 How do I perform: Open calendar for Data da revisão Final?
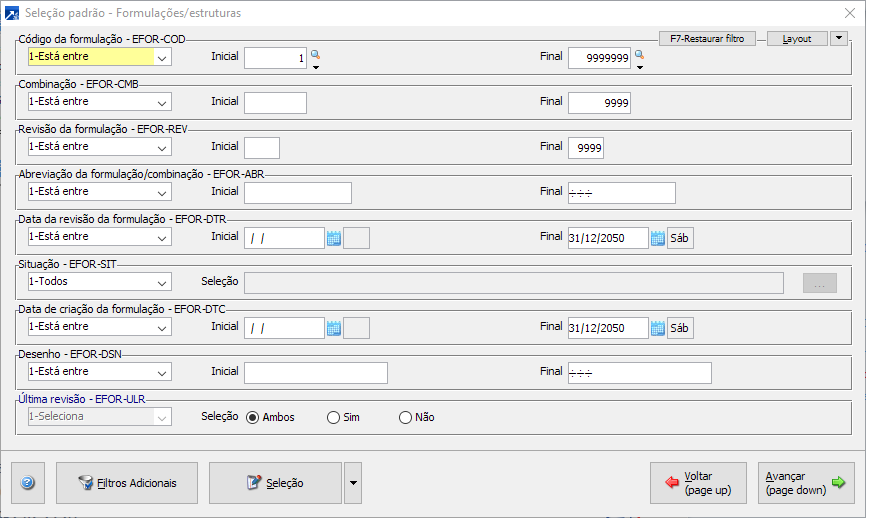click(x=657, y=238)
